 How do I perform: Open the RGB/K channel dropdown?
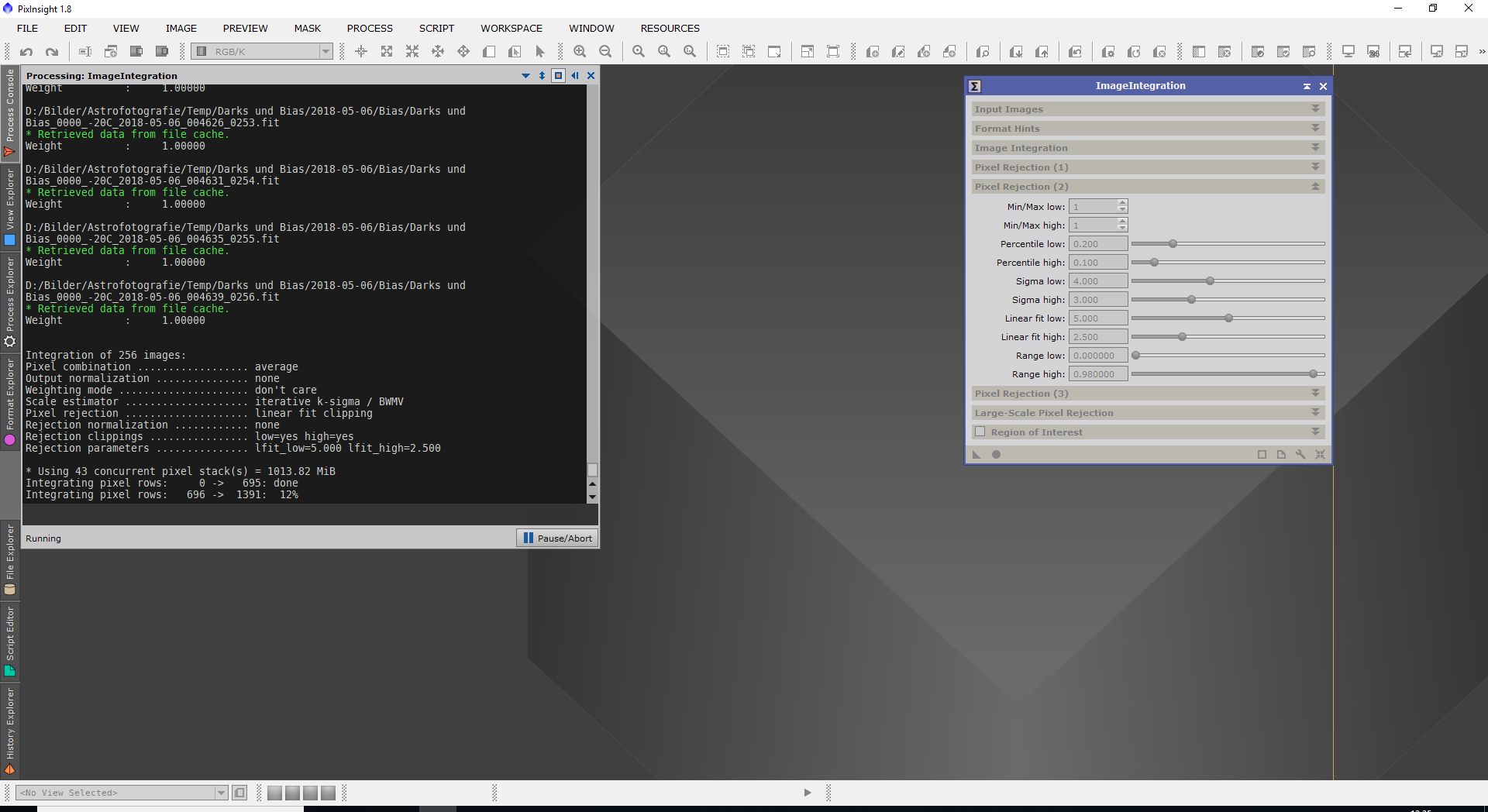[262, 52]
